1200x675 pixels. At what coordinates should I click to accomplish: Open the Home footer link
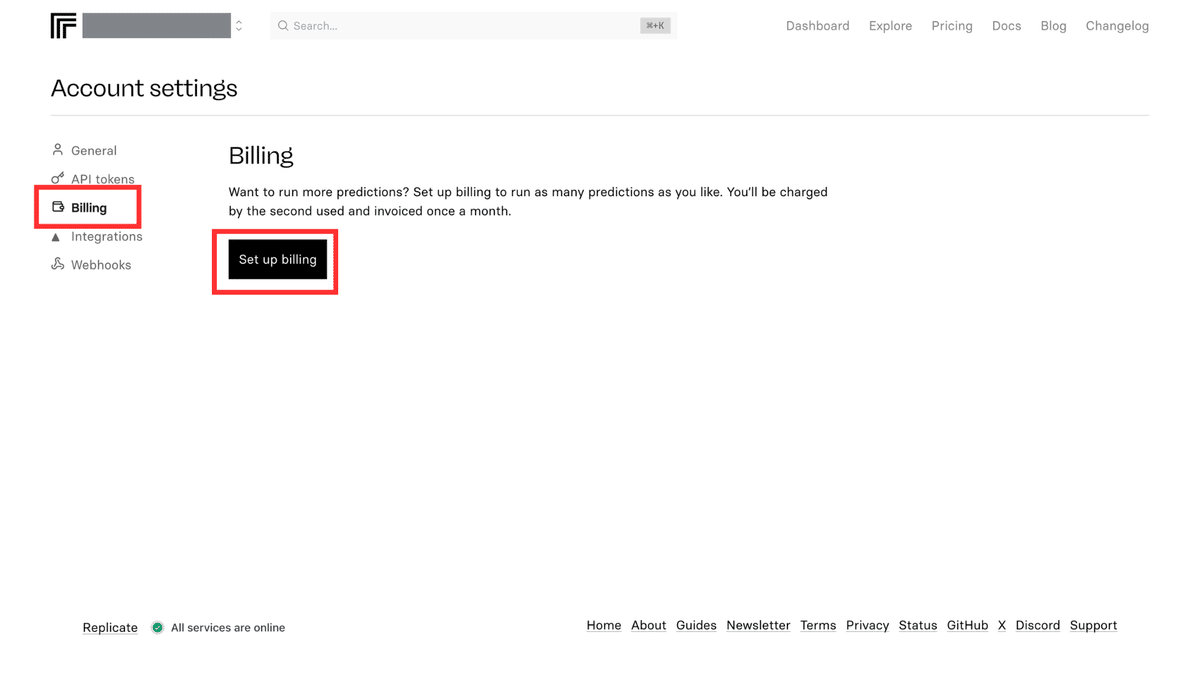(x=604, y=625)
